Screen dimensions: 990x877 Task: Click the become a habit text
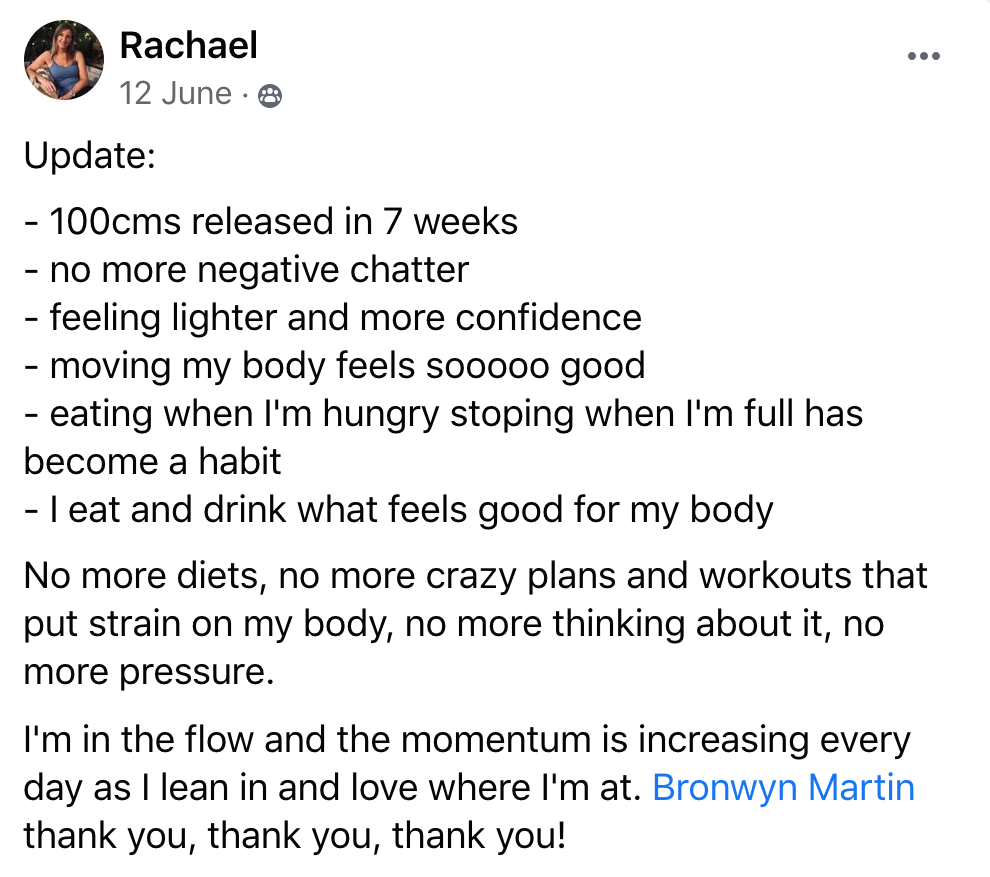[152, 462]
